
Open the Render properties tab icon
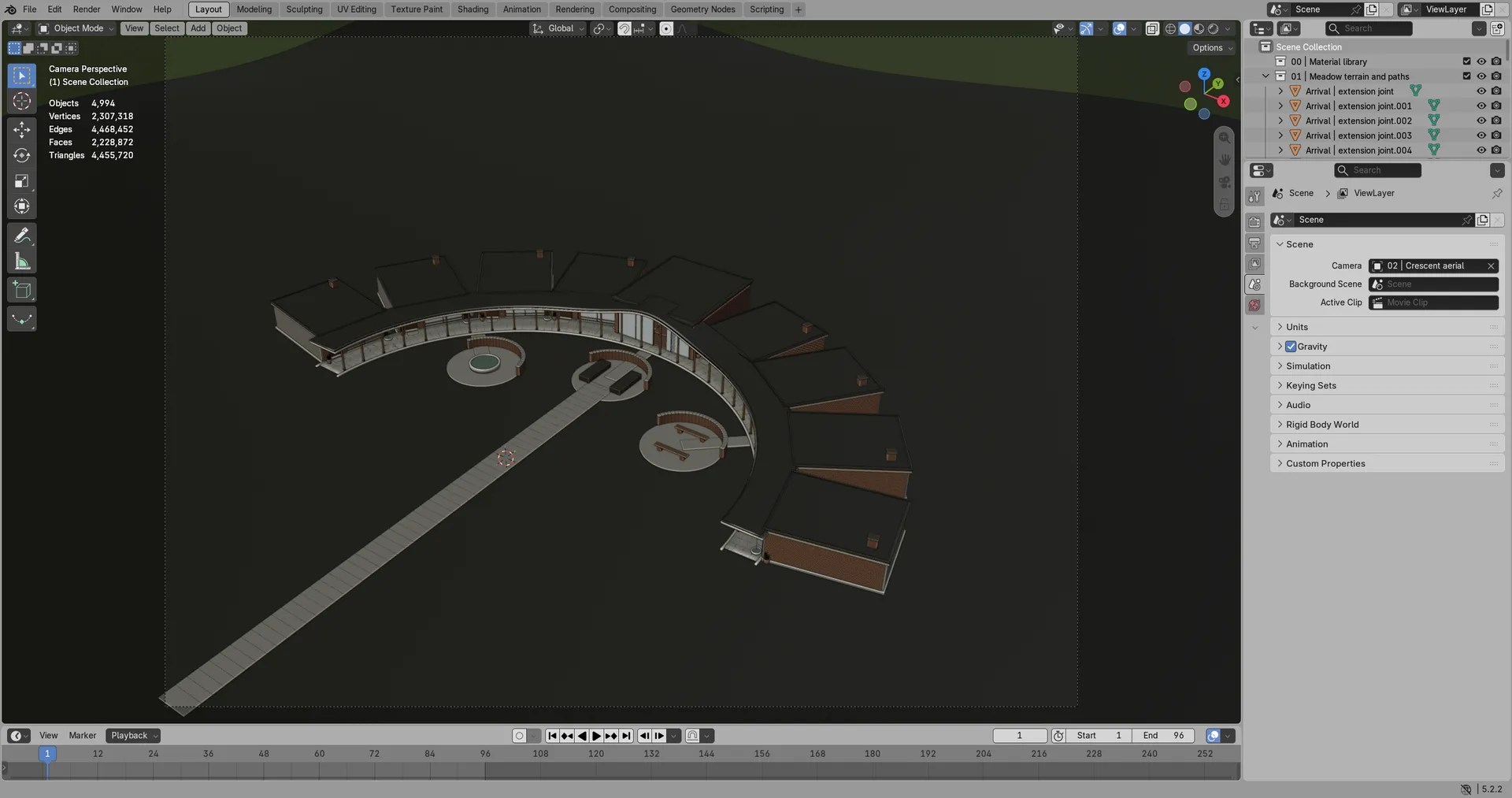pyautogui.click(x=1255, y=222)
